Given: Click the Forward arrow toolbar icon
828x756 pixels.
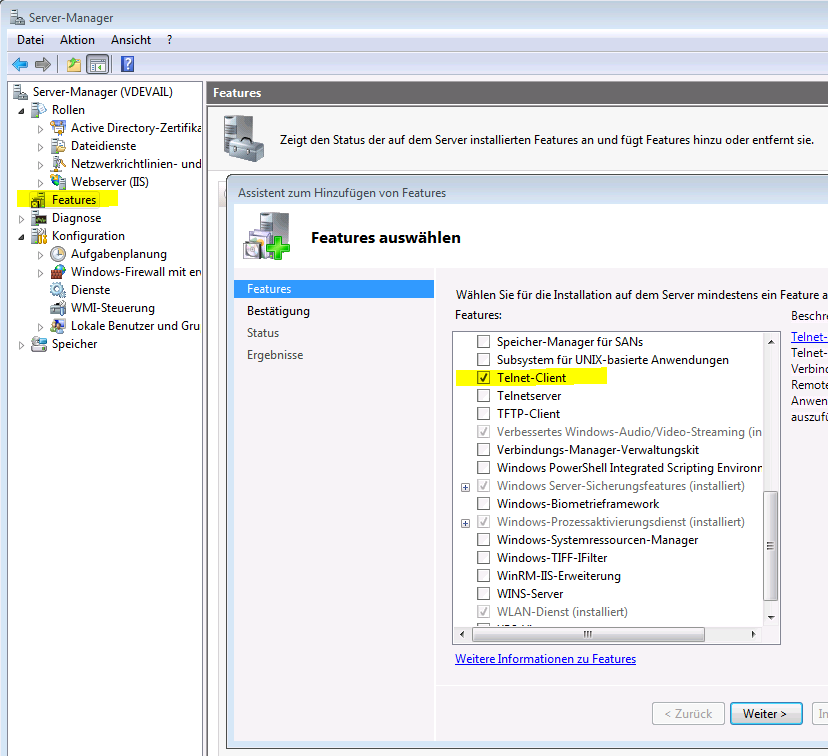Looking at the screenshot, I should pos(43,64).
